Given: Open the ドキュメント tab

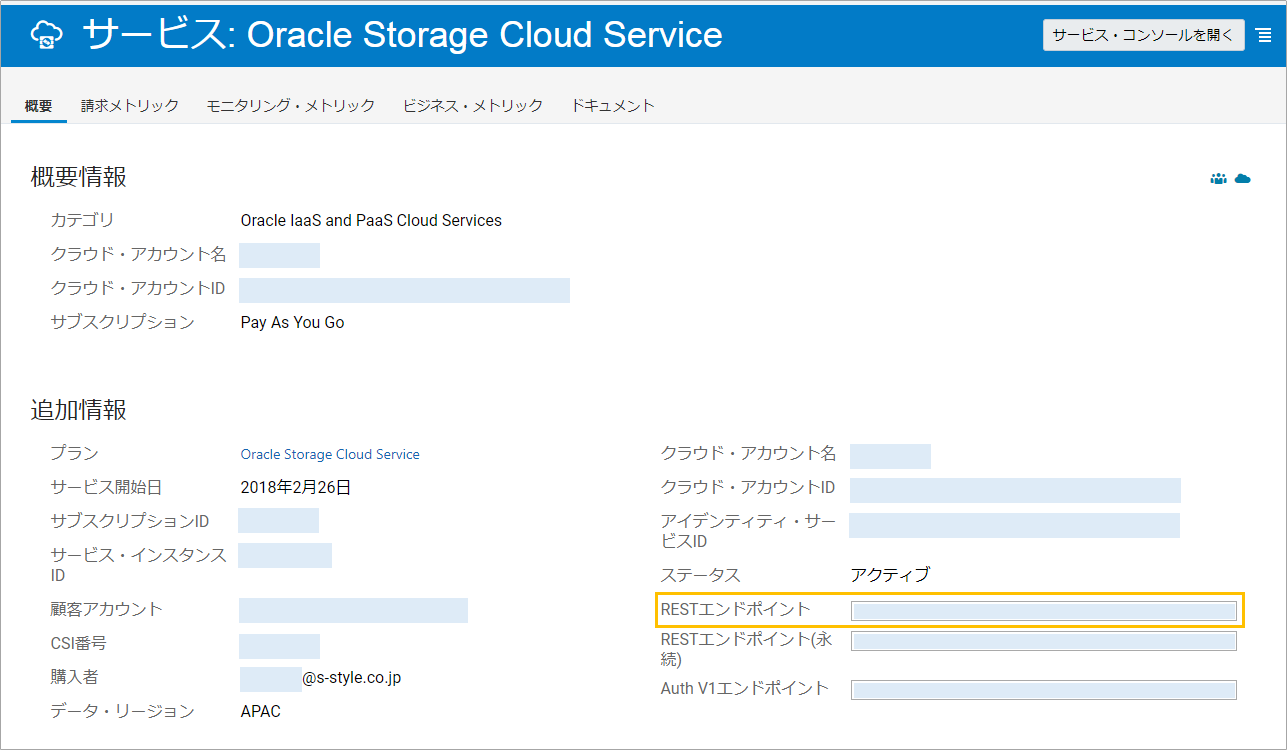Looking at the screenshot, I should click(613, 105).
